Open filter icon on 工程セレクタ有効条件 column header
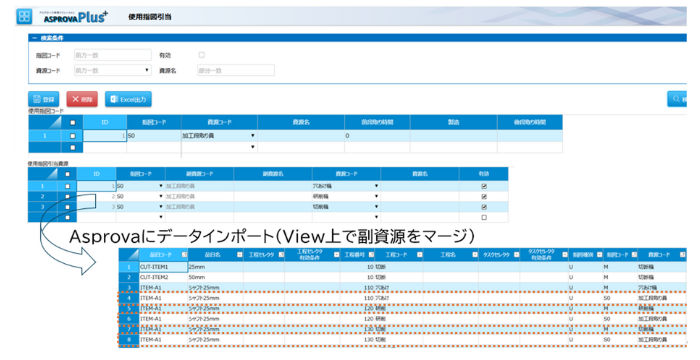The height and width of the screenshot is (360, 700). tap(337, 255)
